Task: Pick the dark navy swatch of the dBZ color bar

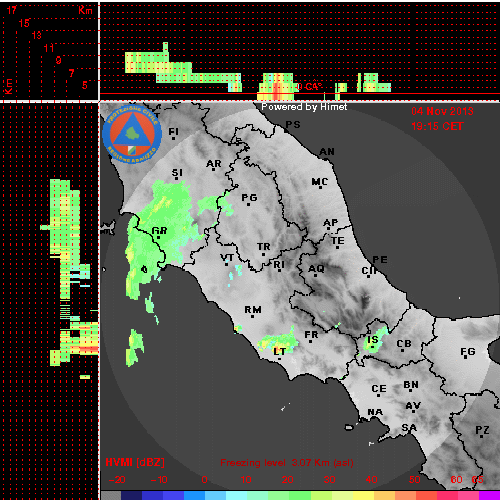Action: pos(132,495)
